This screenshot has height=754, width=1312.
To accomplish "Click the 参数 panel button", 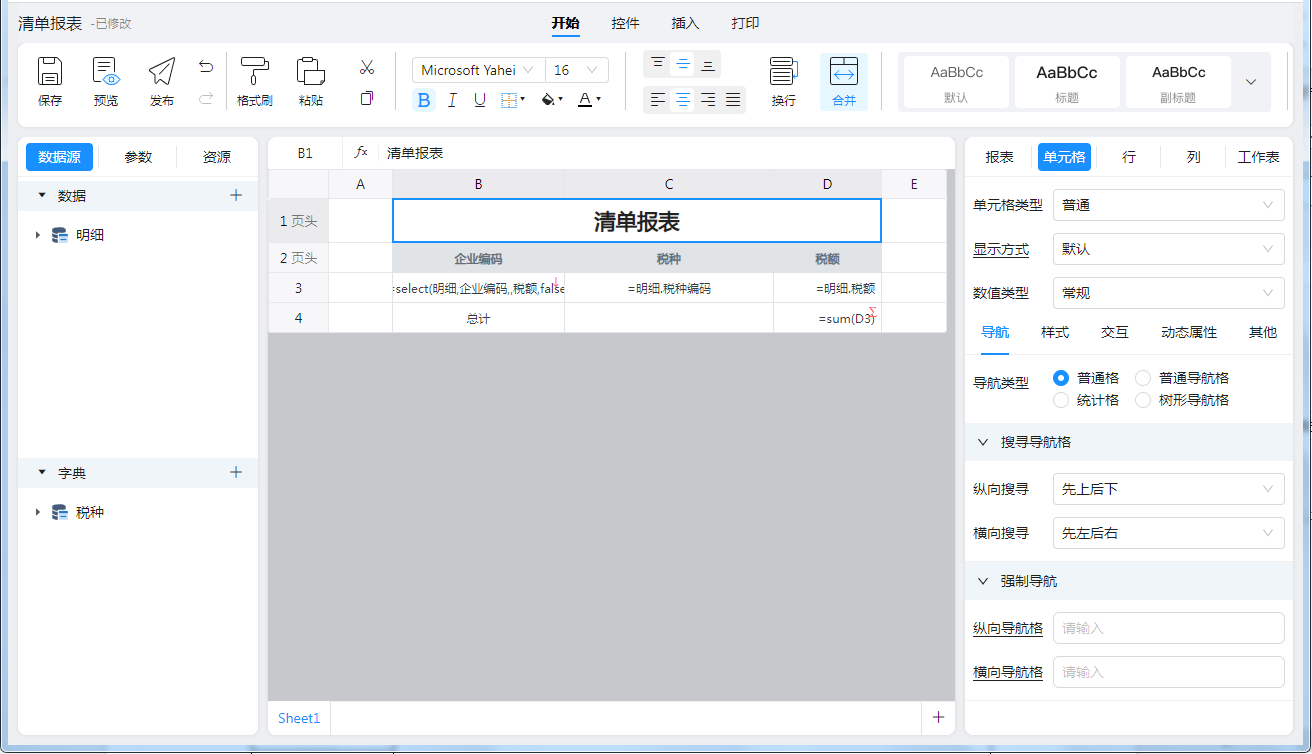I will click(138, 157).
